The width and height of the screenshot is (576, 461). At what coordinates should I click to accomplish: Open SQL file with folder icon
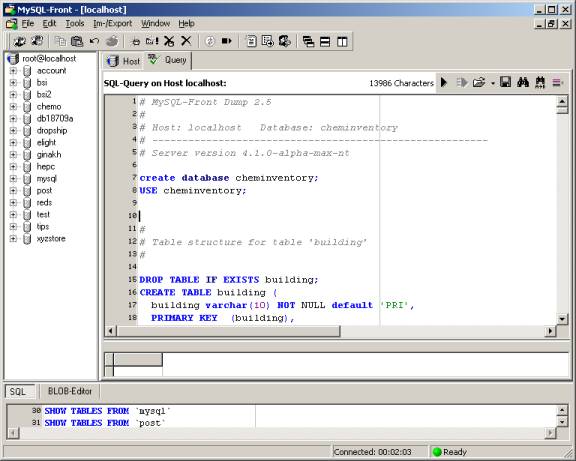tap(479, 82)
